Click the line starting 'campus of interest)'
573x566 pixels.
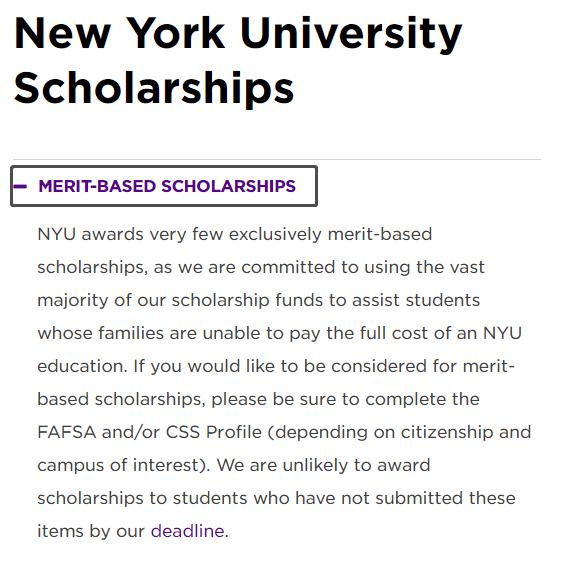(x=234, y=466)
